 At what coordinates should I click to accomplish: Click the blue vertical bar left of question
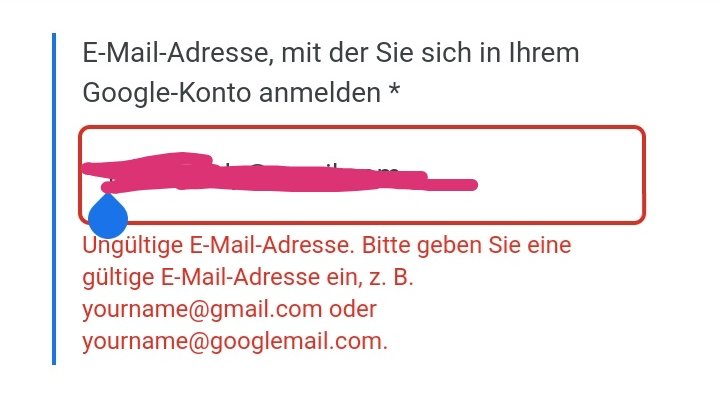(54, 199)
